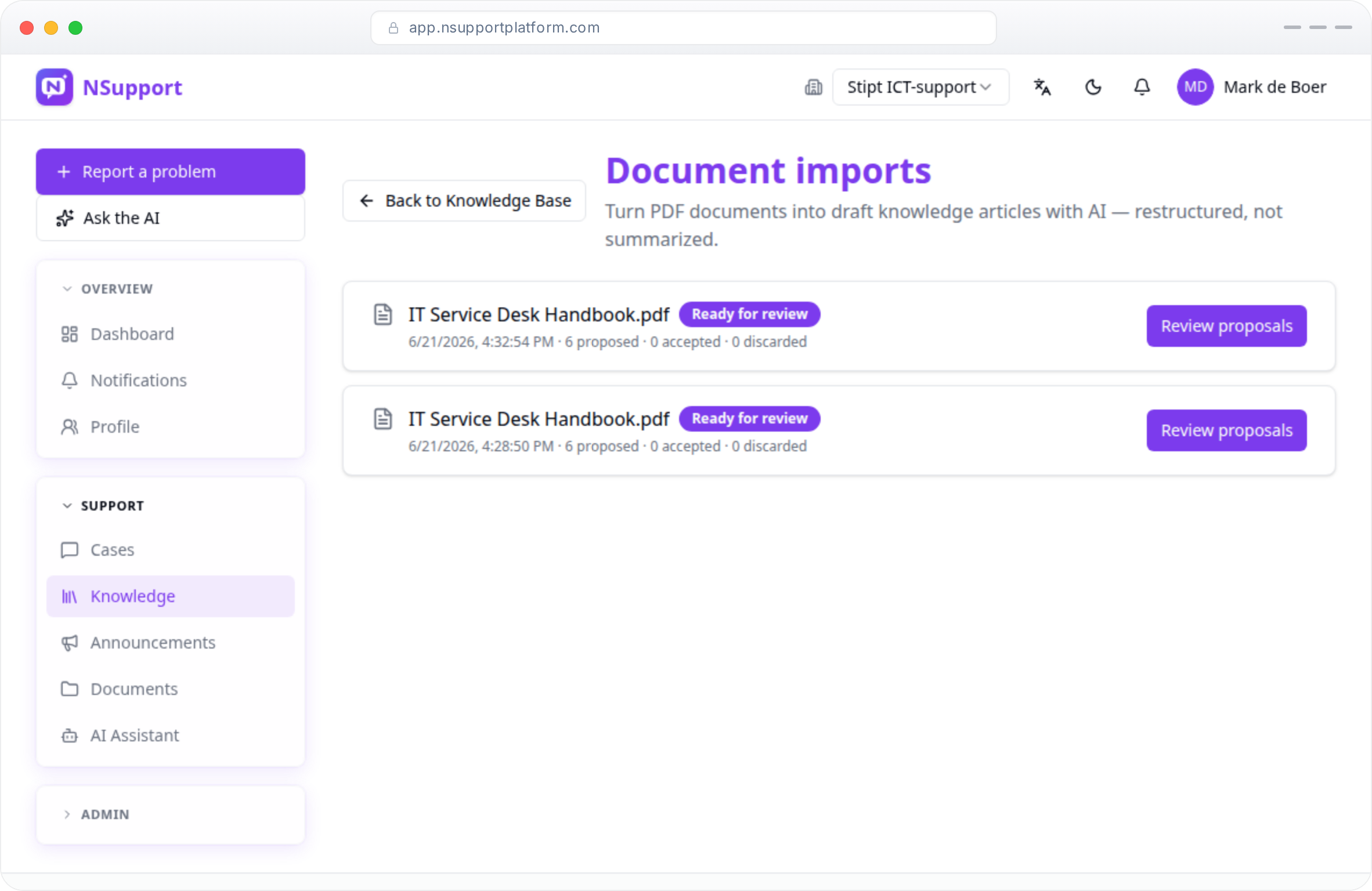Click the Document imports heading
1372x891 pixels.
768,171
